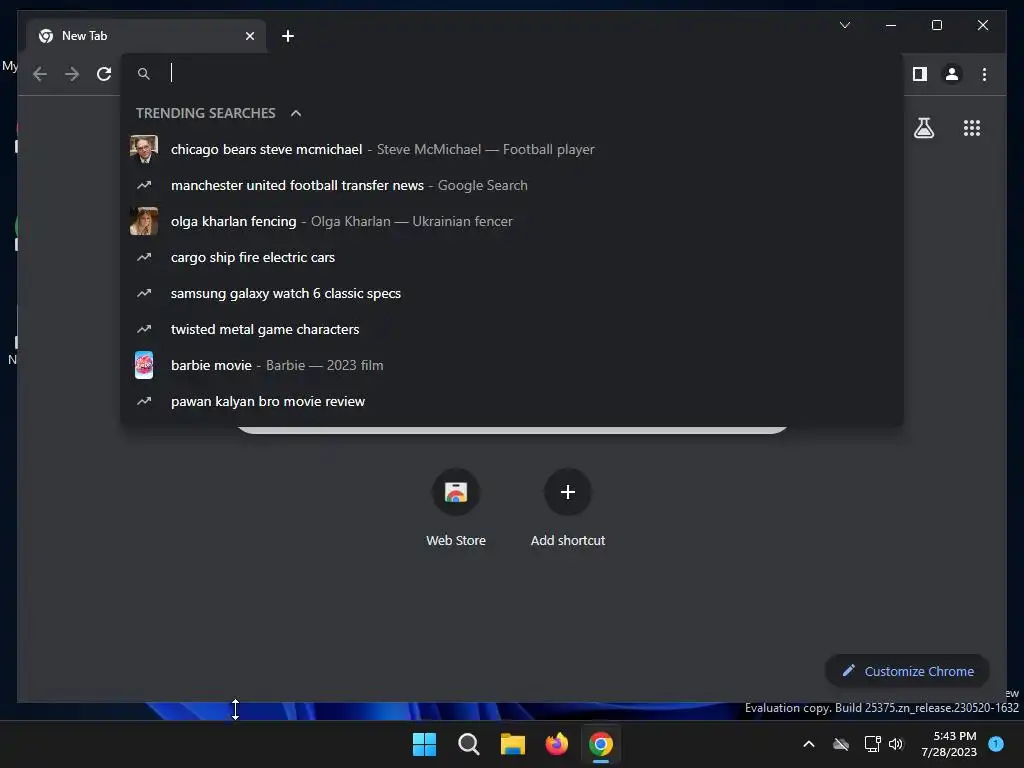Open the volume speaker tray icon
1024x768 pixels.
click(896, 744)
